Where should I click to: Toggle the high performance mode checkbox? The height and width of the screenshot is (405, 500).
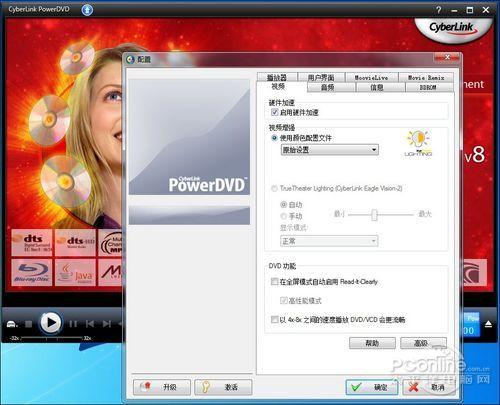click(x=284, y=301)
